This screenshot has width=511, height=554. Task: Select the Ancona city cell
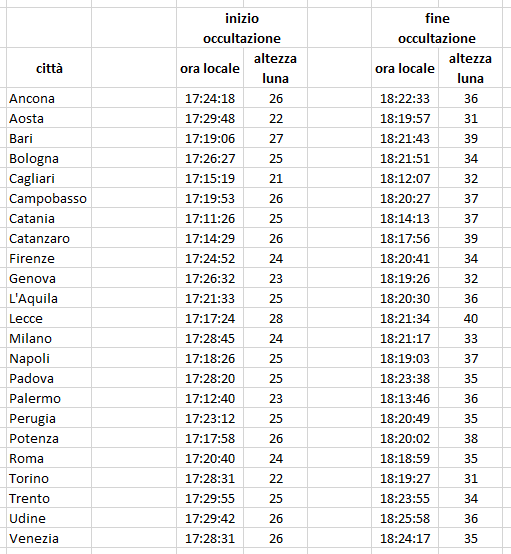click(49, 98)
